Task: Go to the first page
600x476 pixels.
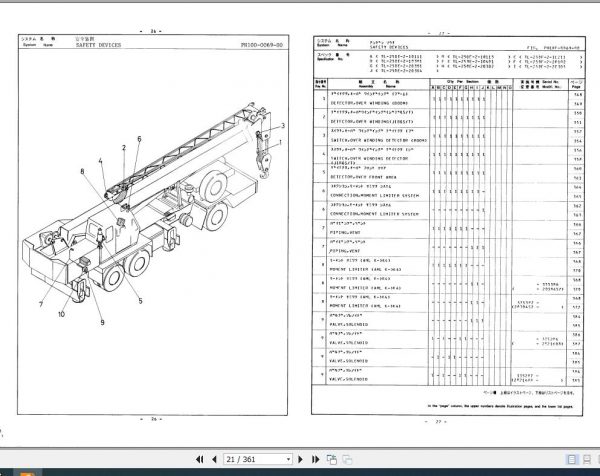Action: coord(199,459)
